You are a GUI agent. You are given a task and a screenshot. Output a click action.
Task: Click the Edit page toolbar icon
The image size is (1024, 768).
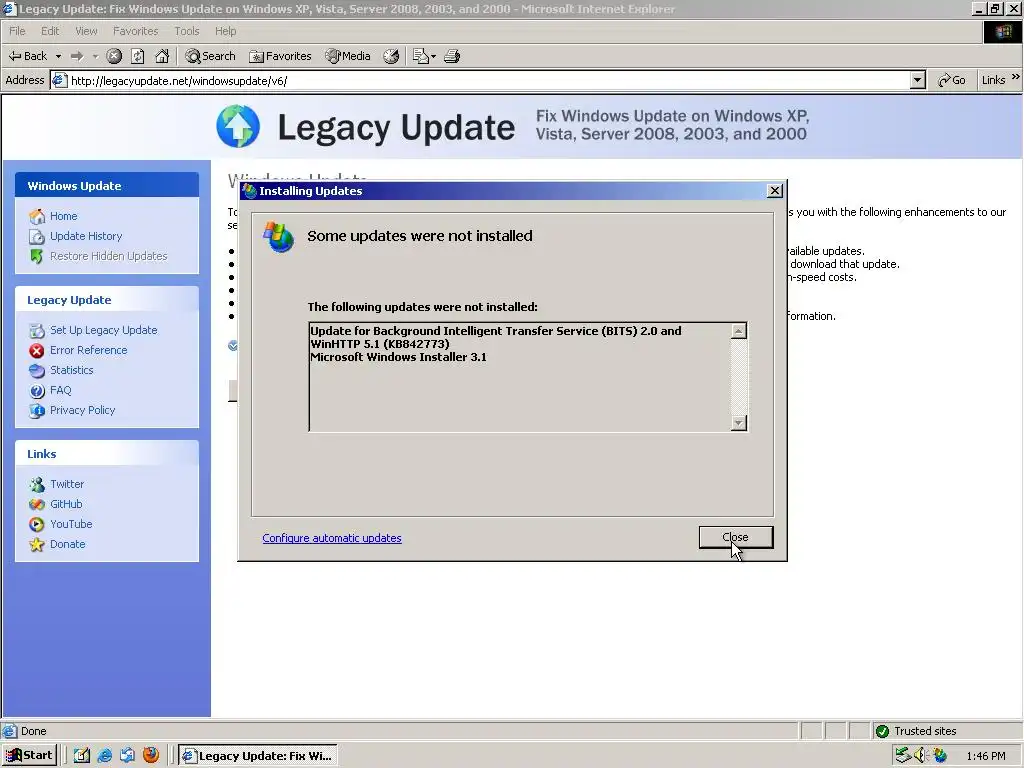(421, 56)
